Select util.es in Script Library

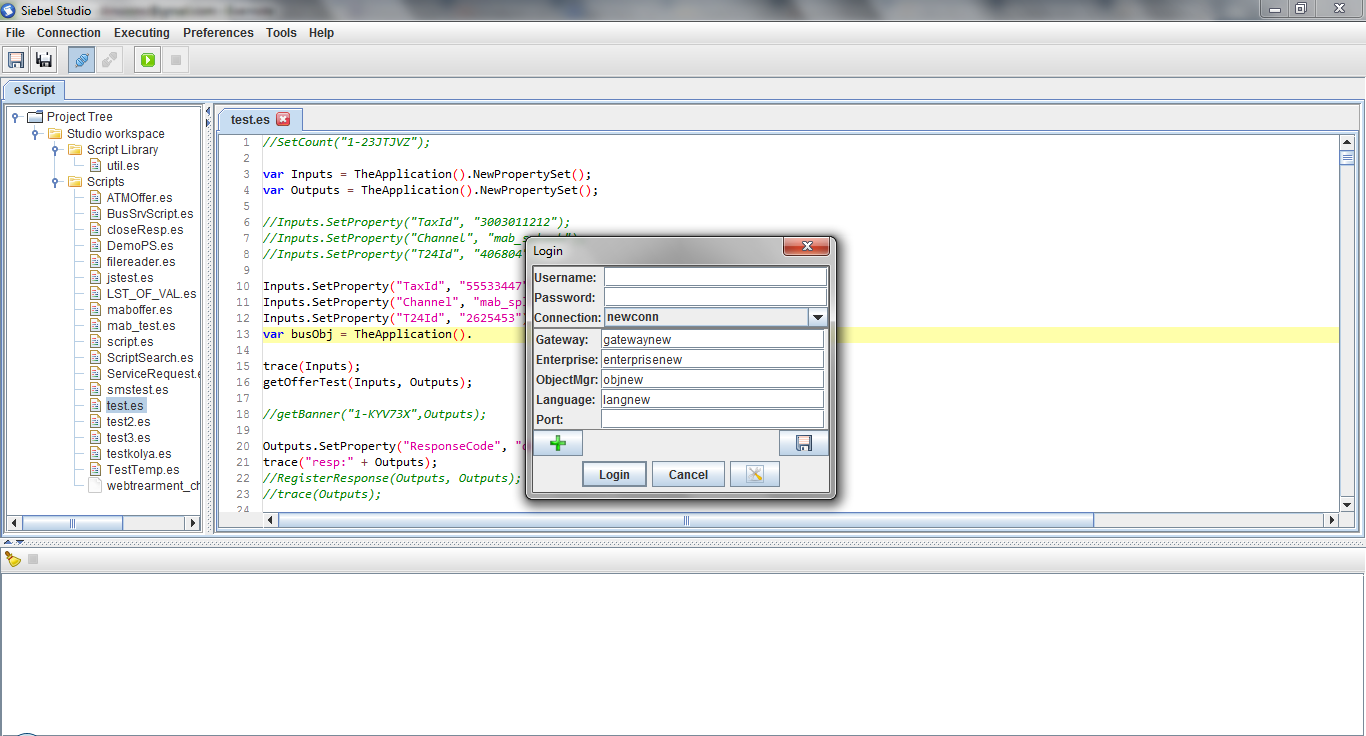123,165
